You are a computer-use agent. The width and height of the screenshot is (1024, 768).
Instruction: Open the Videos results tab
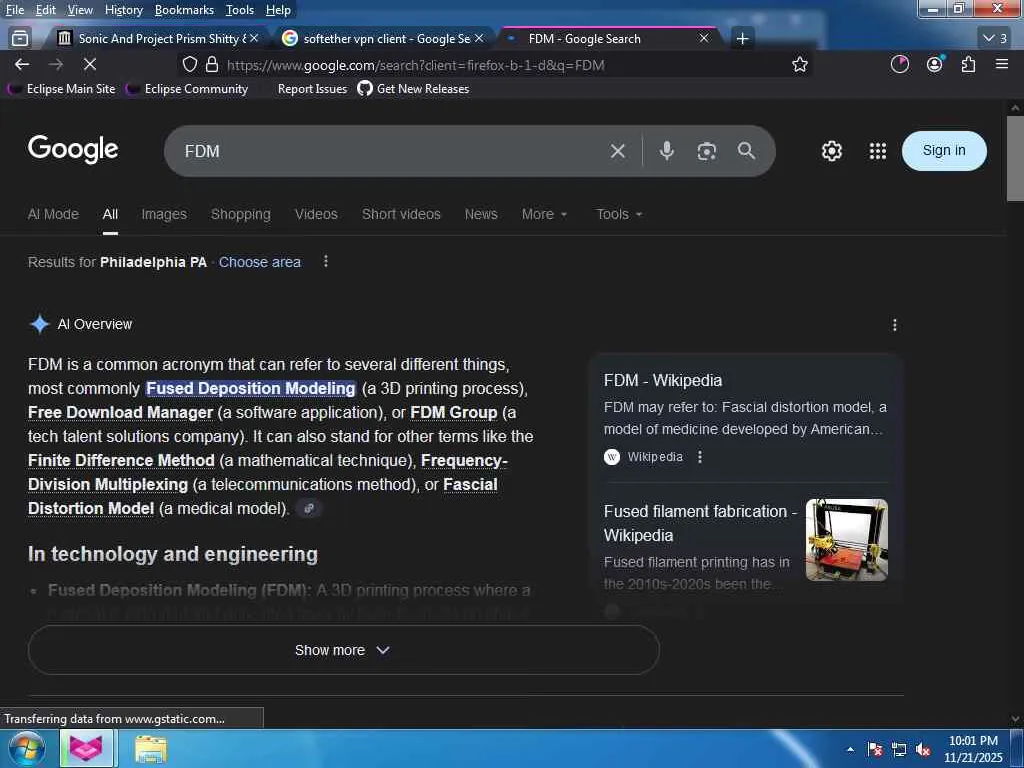click(x=316, y=214)
